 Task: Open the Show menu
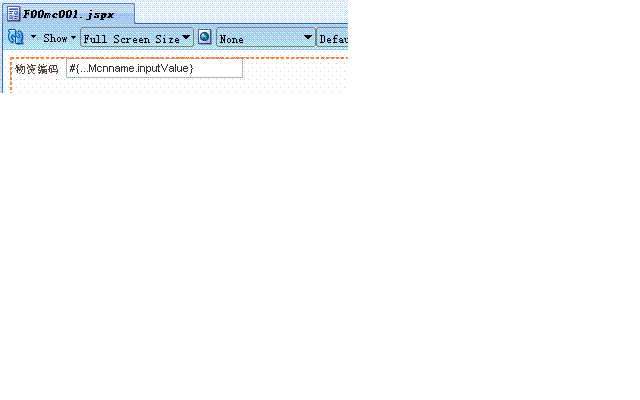(x=59, y=38)
